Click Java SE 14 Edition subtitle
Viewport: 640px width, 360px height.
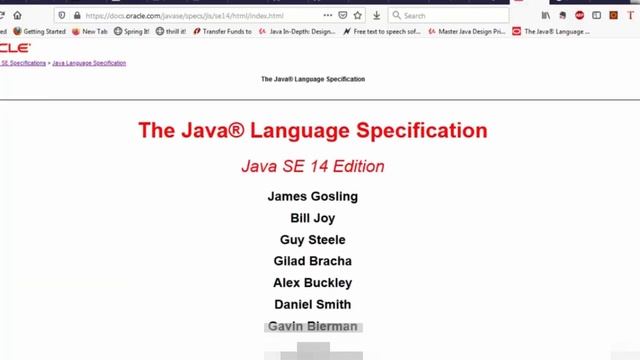313,167
